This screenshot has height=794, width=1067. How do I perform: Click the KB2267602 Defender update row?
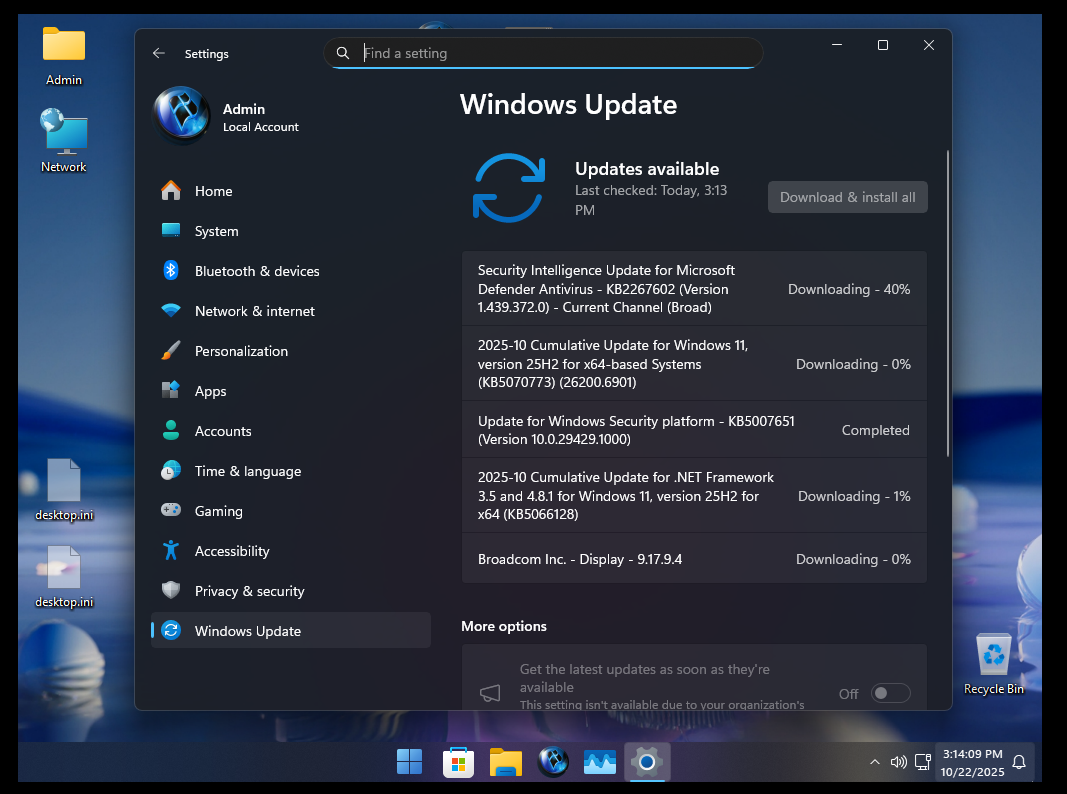pos(694,288)
